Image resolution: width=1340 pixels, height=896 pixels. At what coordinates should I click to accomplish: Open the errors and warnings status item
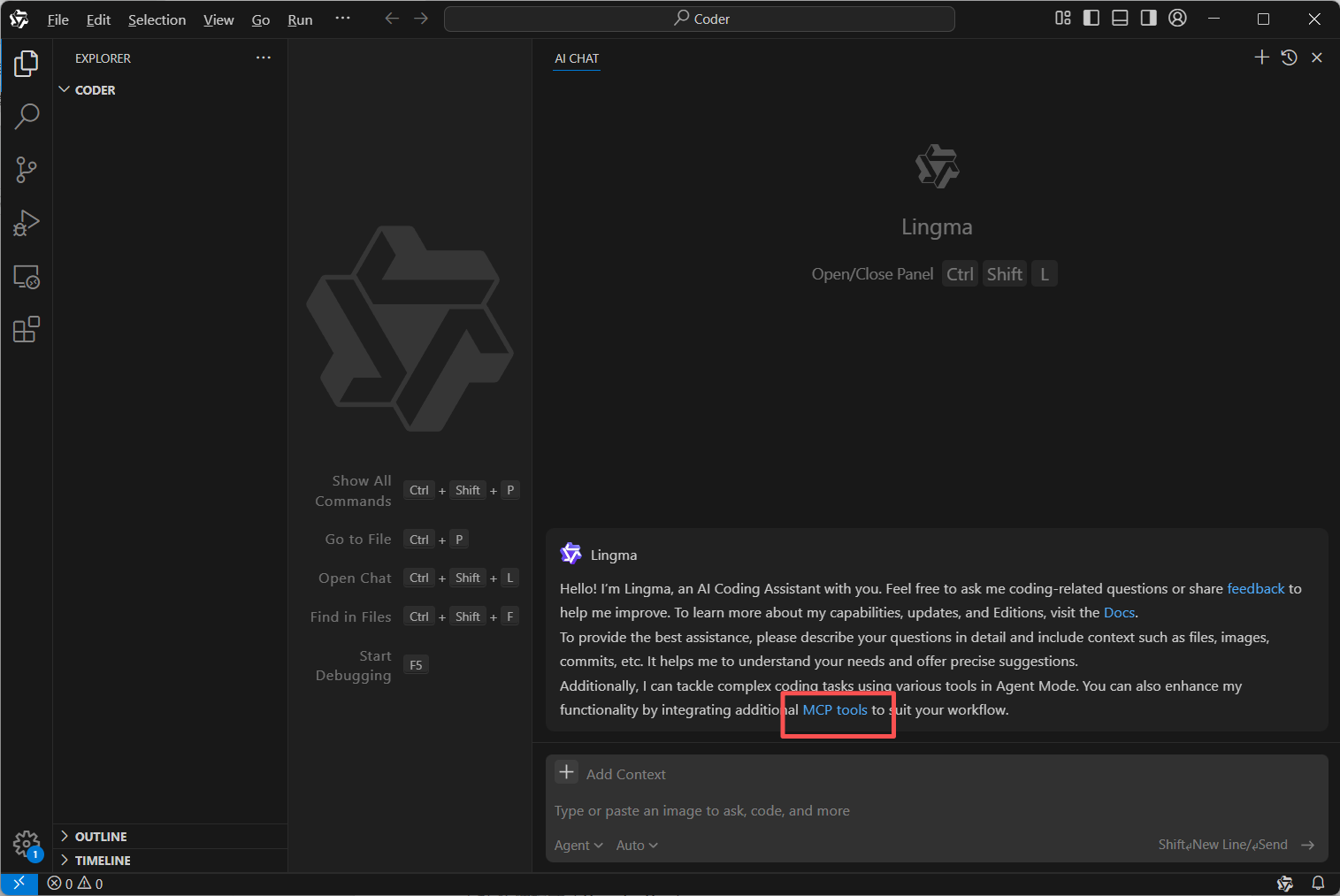tap(75, 884)
